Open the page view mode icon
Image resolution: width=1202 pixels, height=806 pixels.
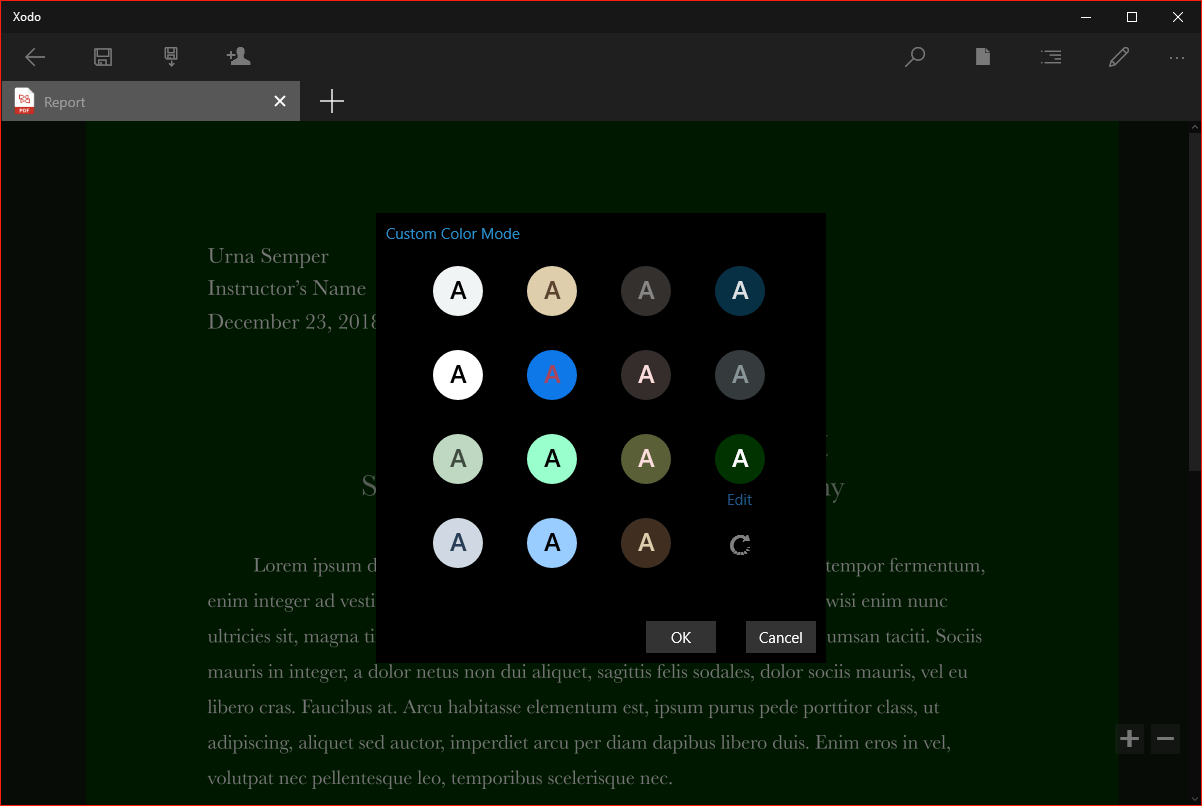[983, 57]
